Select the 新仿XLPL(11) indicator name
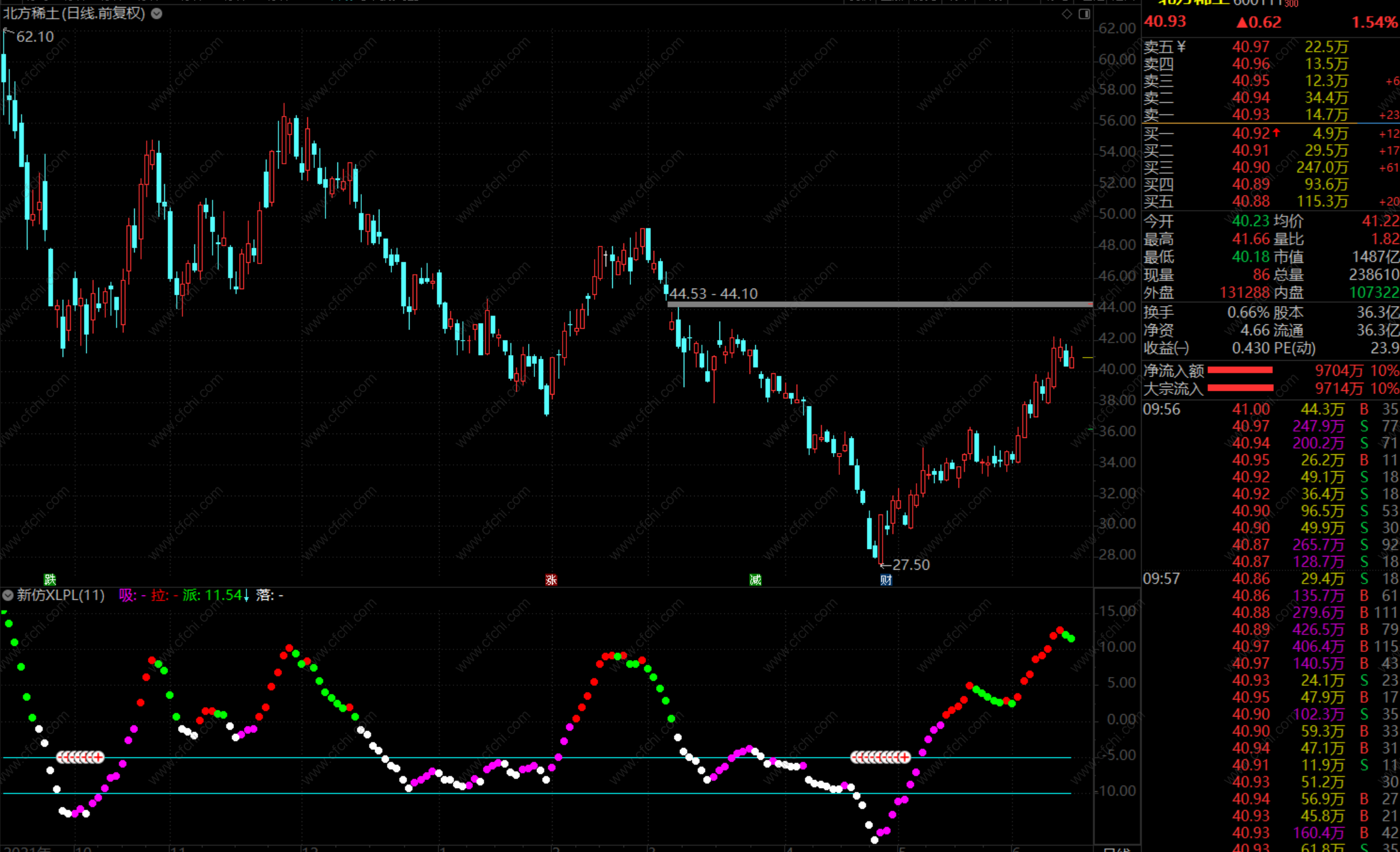1400x852 pixels. (61, 595)
